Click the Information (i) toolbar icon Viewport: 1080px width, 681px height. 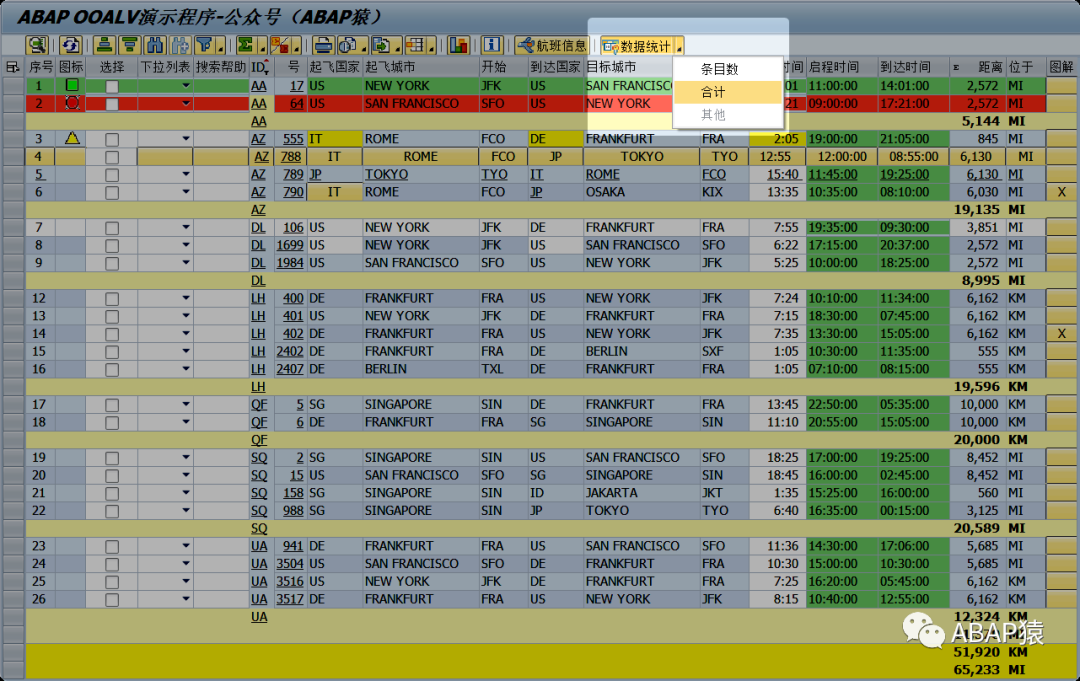492,45
